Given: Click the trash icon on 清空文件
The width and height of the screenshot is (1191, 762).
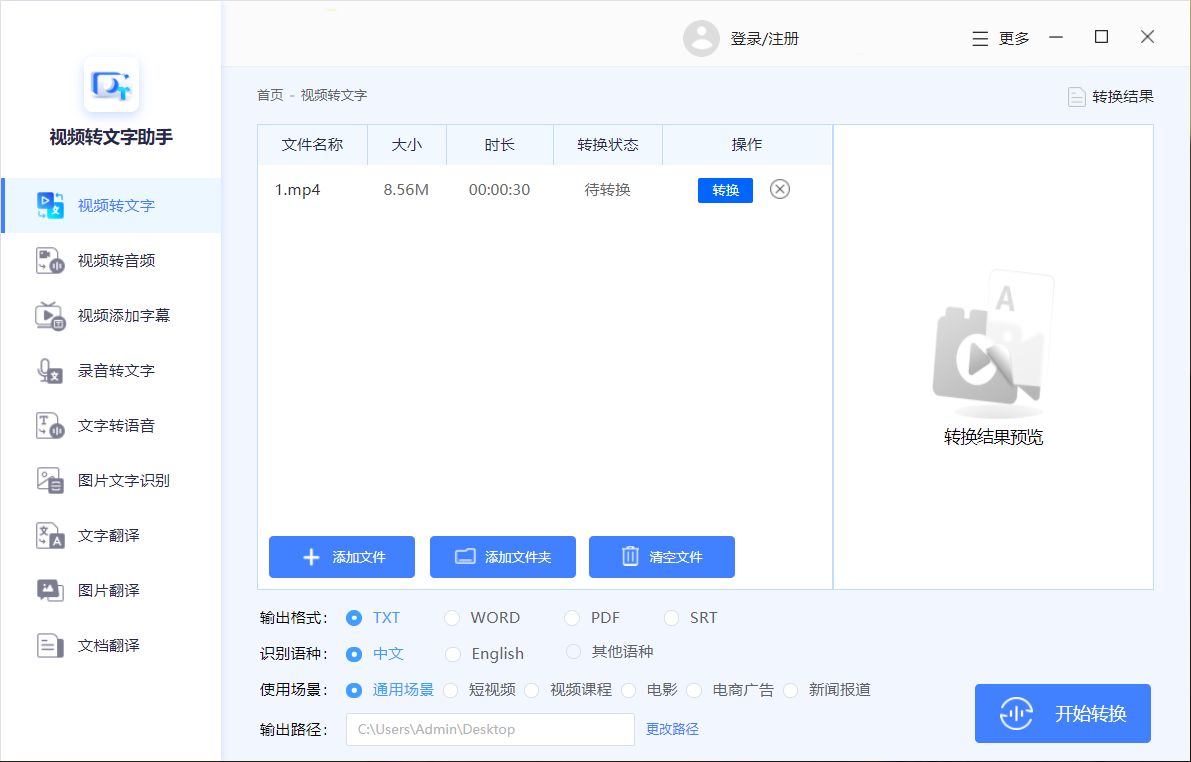Looking at the screenshot, I should tap(630, 556).
